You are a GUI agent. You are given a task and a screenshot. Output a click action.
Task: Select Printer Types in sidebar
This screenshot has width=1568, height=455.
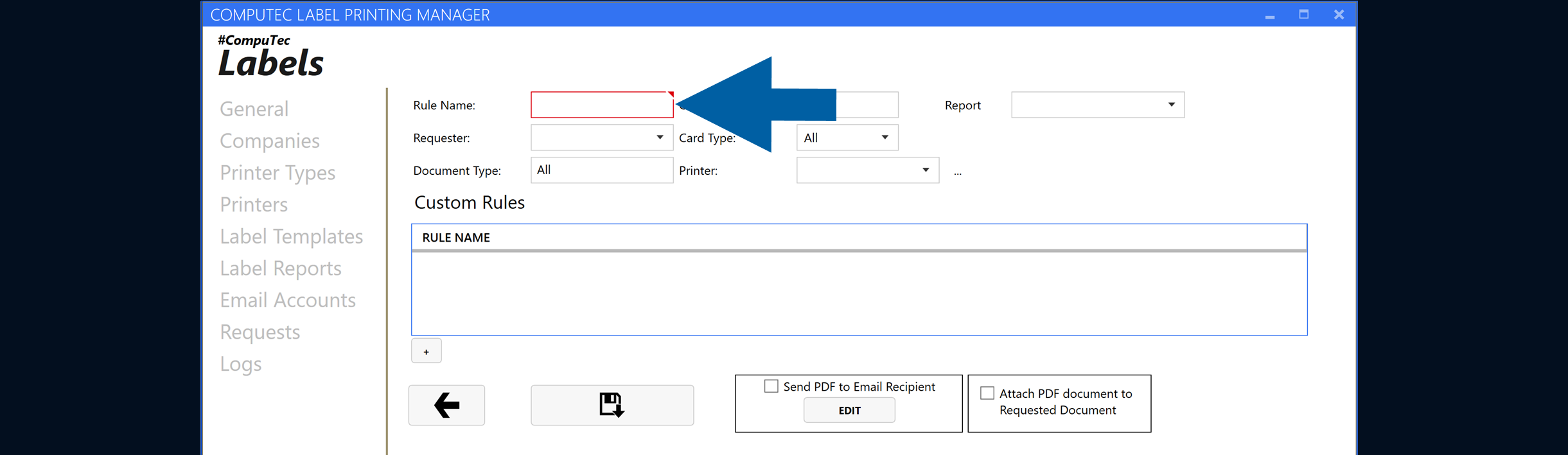[277, 172]
